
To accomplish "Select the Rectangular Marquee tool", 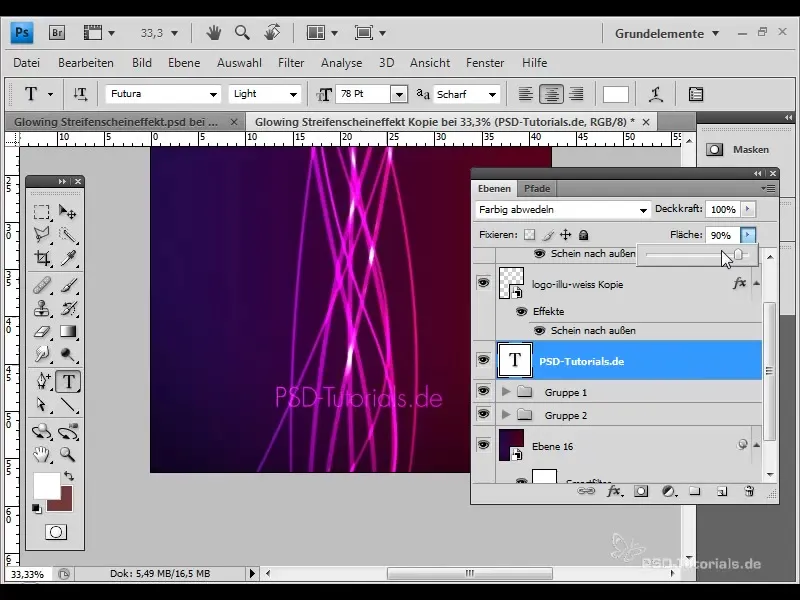I will pyautogui.click(x=42, y=211).
